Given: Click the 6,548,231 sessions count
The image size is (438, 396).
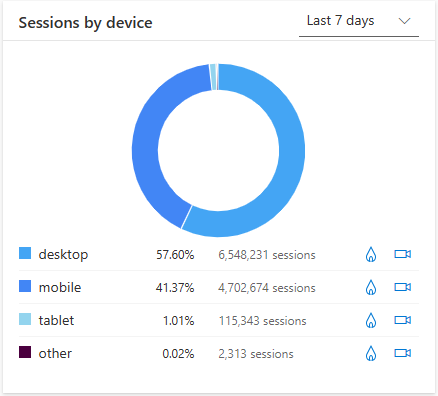Looking at the screenshot, I should pyautogui.click(x=267, y=255).
